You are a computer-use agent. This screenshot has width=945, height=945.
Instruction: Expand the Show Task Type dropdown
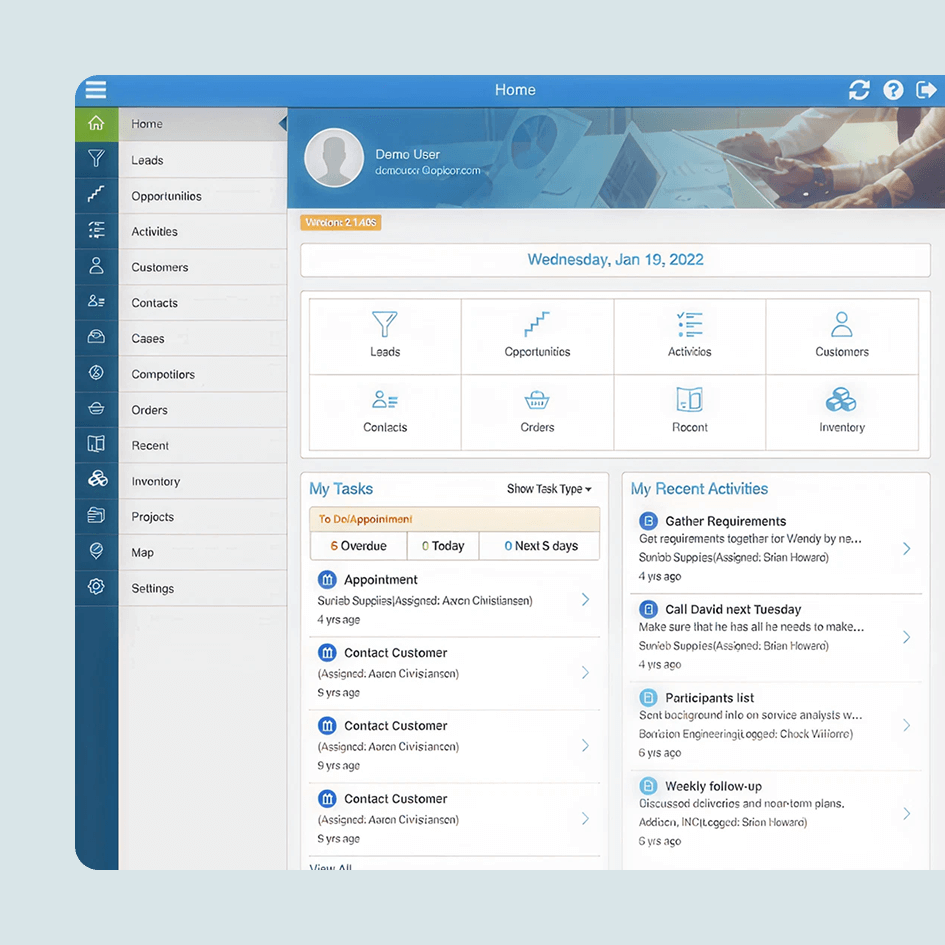click(x=549, y=489)
